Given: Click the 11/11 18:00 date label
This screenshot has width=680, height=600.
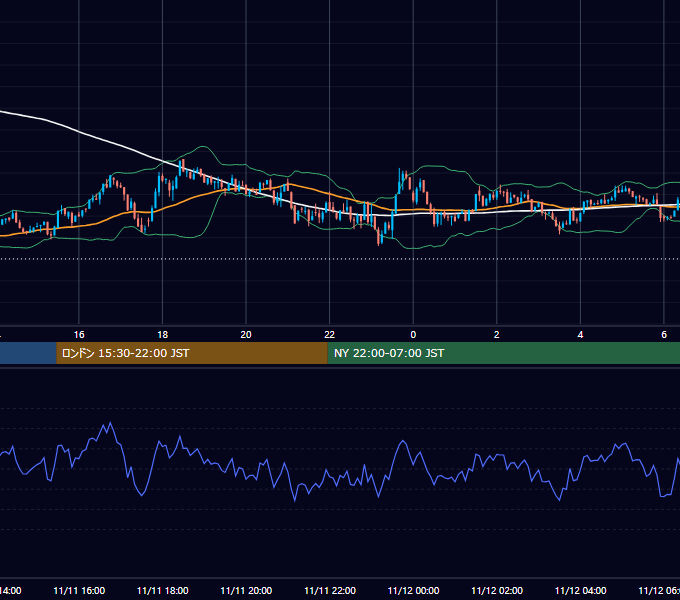Looking at the screenshot, I should 163,590.
